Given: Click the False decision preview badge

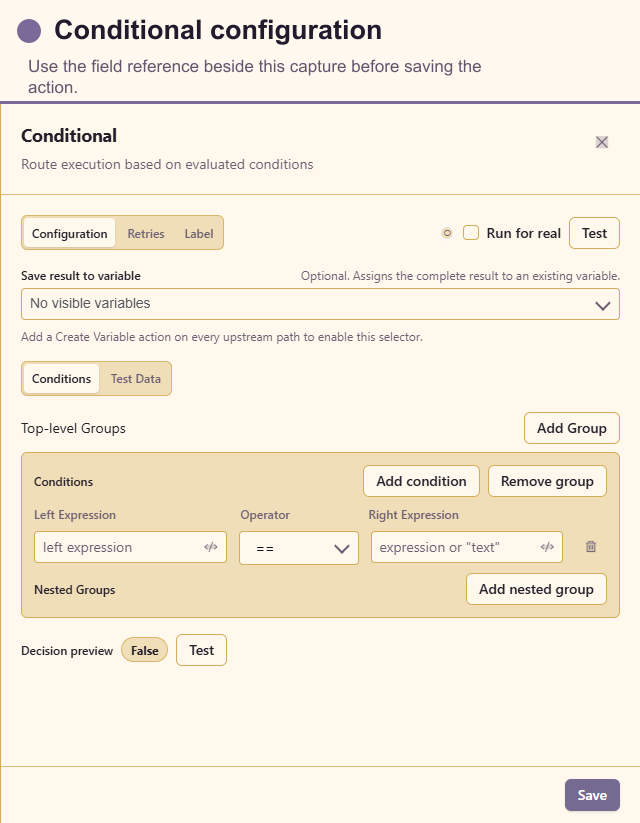Looking at the screenshot, I should point(144,650).
